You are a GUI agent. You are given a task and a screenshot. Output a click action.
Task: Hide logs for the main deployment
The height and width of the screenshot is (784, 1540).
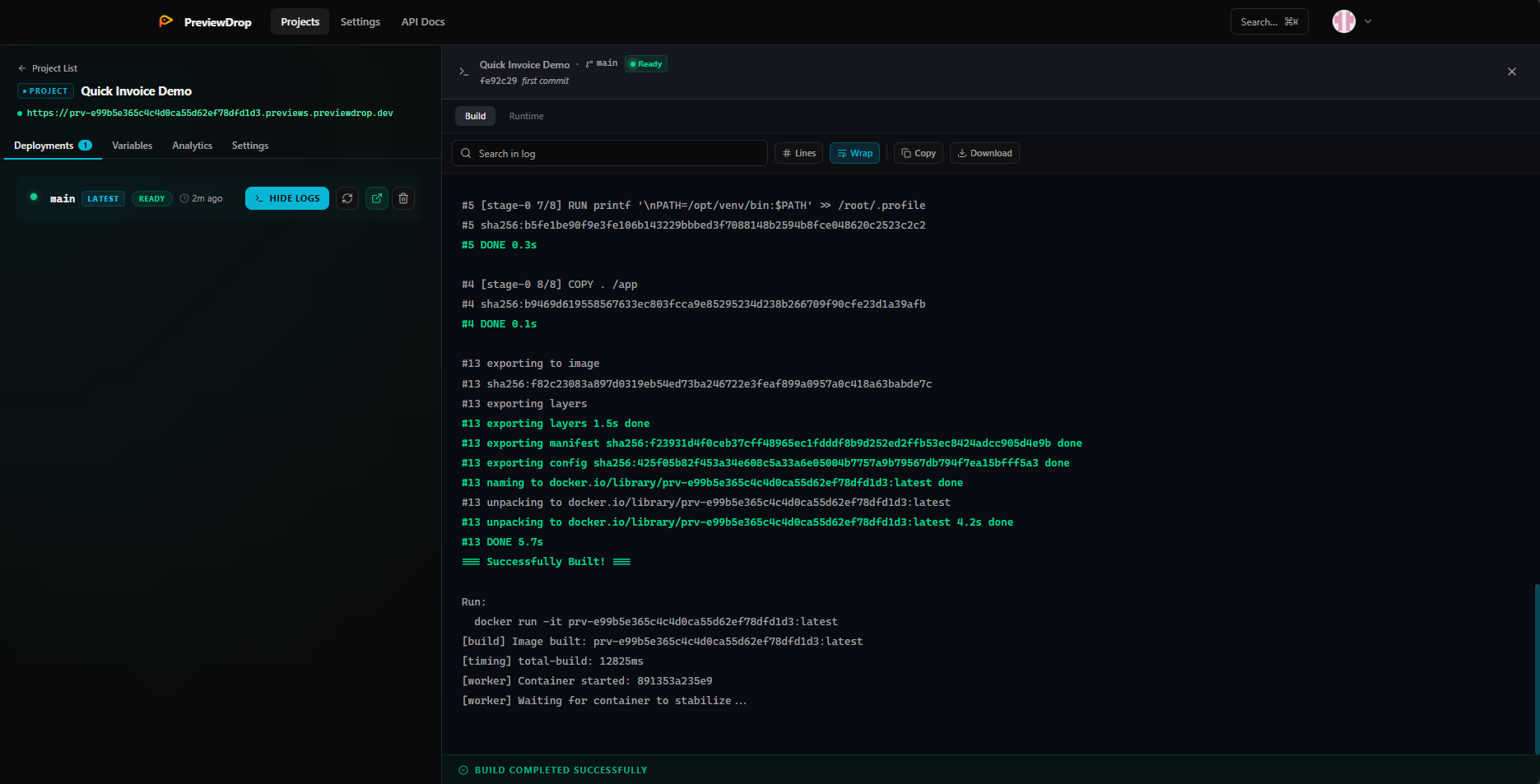point(286,198)
